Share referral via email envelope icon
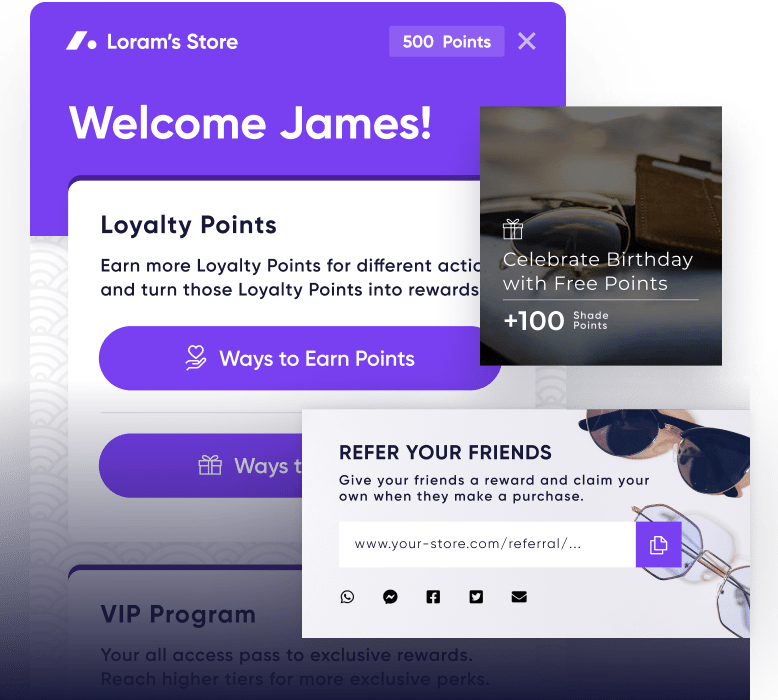Viewport: 778px width, 700px height. click(x=519, y=596)
